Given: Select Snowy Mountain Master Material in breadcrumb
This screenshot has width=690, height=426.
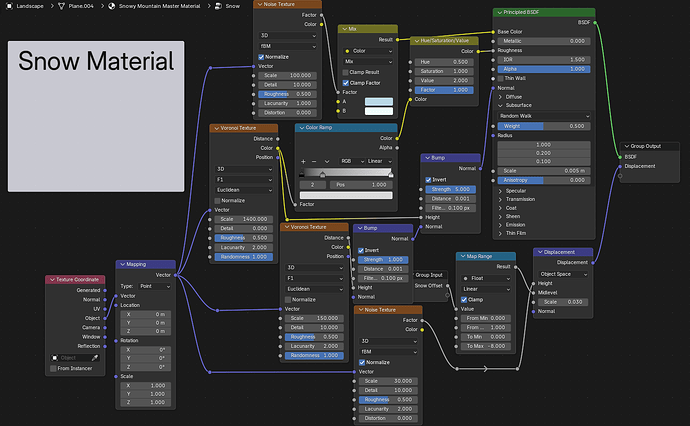Looking at the screenshot, I should (159, 6).
